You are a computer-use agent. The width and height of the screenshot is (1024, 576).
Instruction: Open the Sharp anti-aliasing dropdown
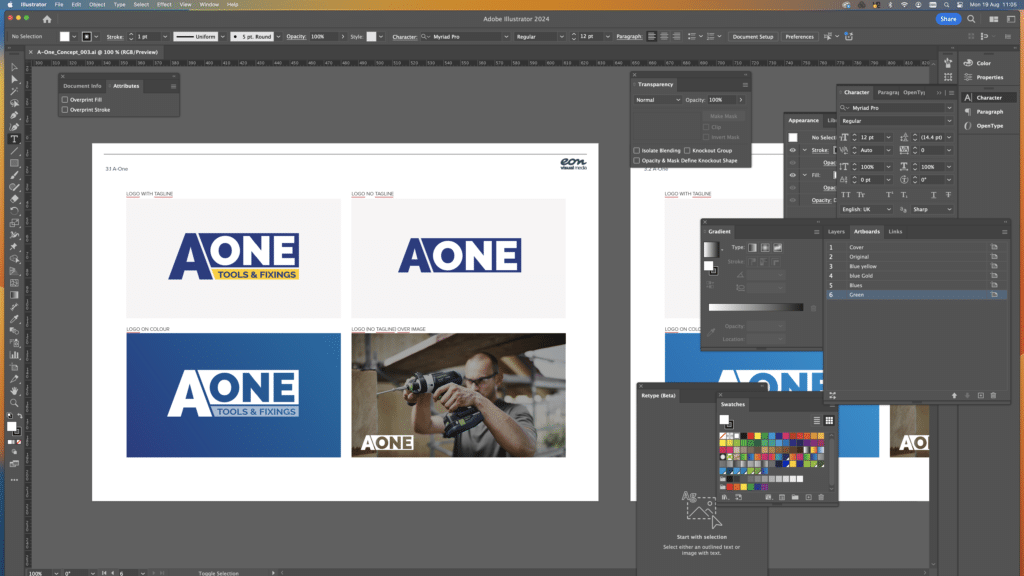click(x=932, y=210)
